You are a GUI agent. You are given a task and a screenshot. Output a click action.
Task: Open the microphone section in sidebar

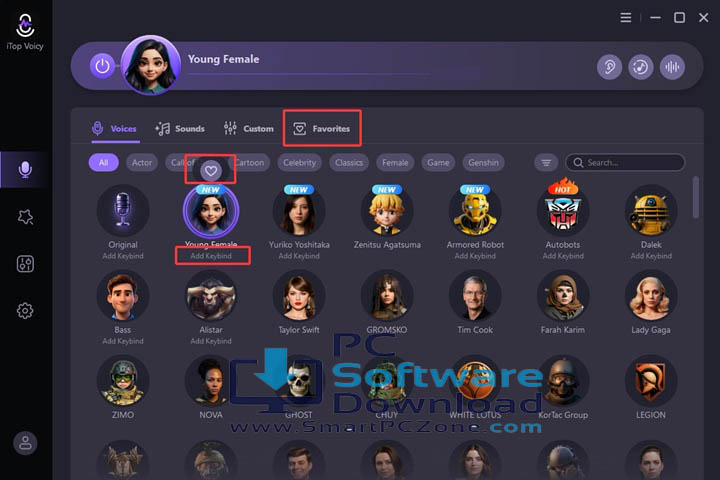coord(25,169)
